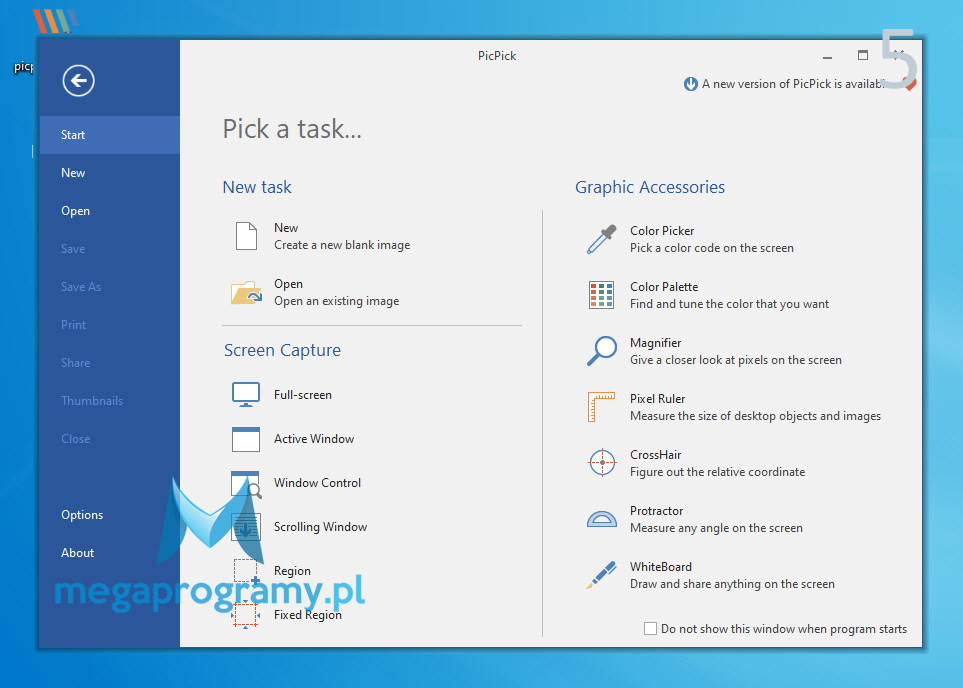This screenshot has height=688, width=963.
Task: Open Thumbnails from the sidebar
Action: 110,401
